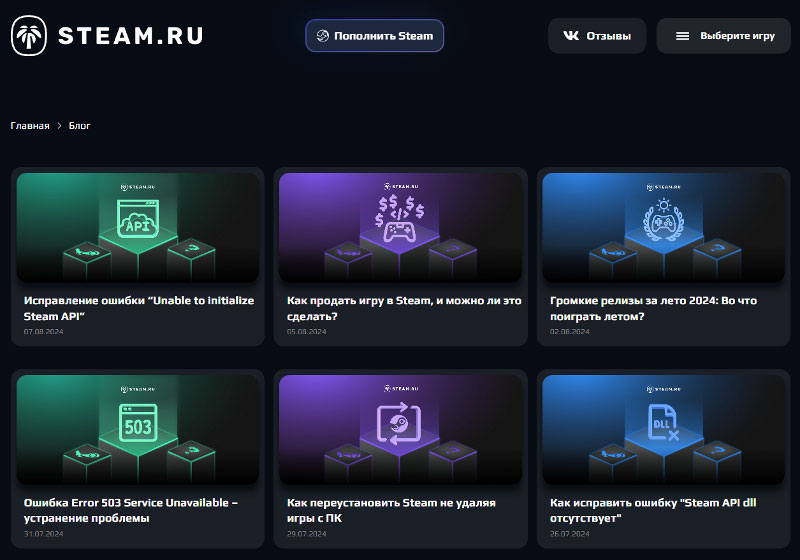Go to Главная breadcrumb
Viewport: 800px width, 560px height.
tap(30, 125)
